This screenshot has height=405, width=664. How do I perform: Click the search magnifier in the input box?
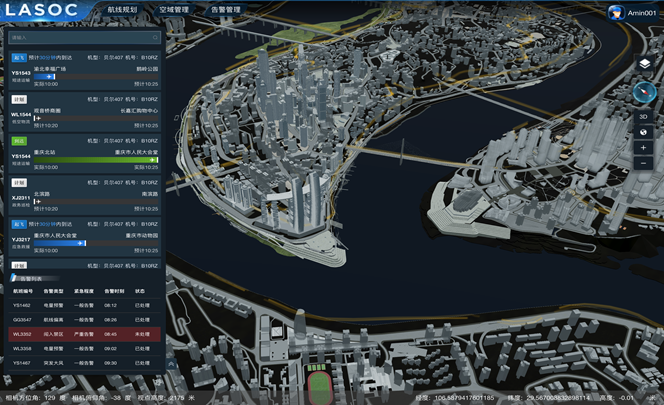[153, 38]
